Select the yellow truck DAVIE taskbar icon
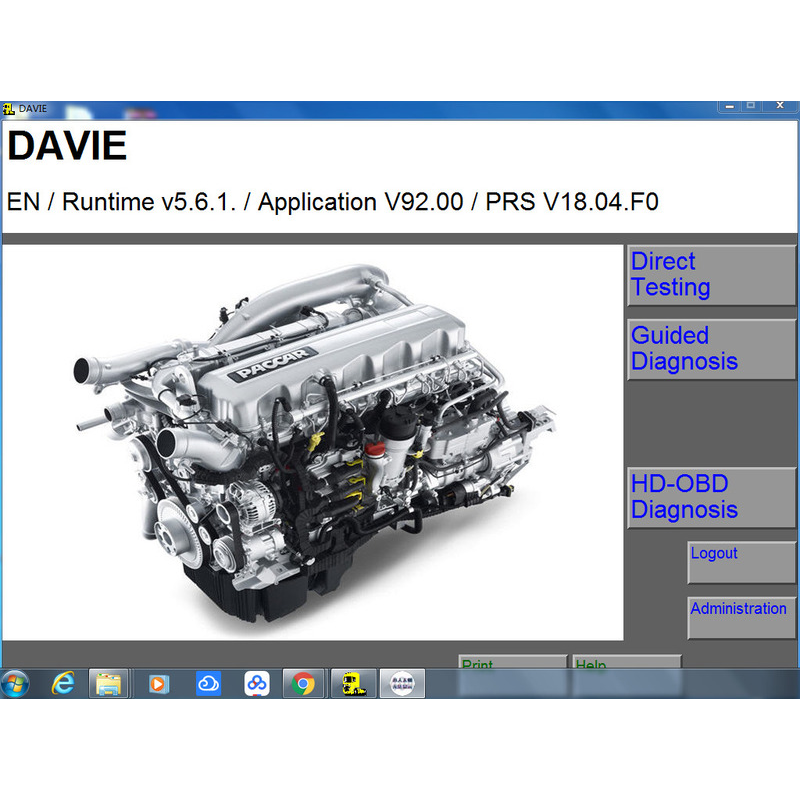Viewport: 800px width, 800px height. click(x=354, y=684)
